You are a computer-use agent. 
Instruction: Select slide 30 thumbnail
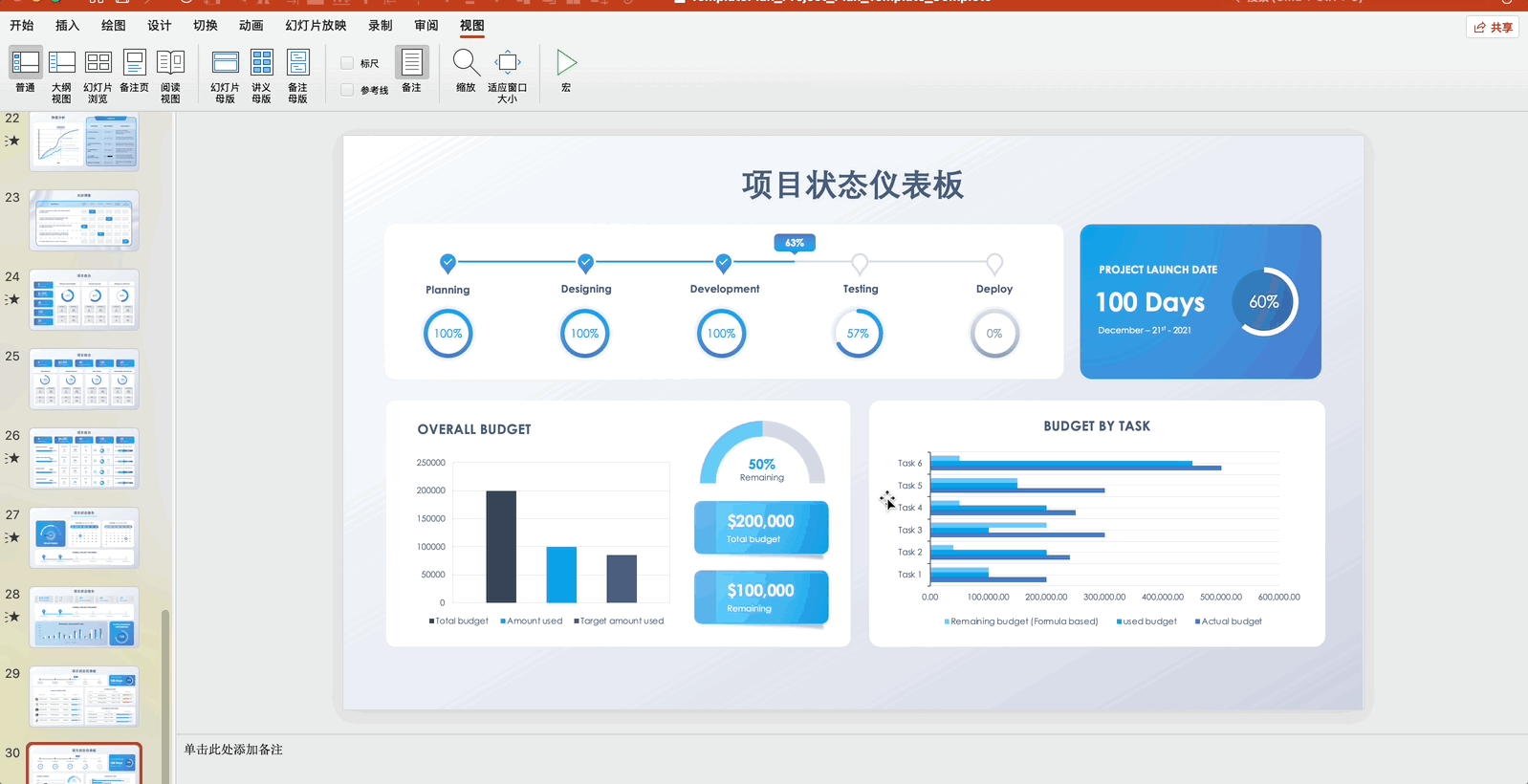(x=84, y=764)
